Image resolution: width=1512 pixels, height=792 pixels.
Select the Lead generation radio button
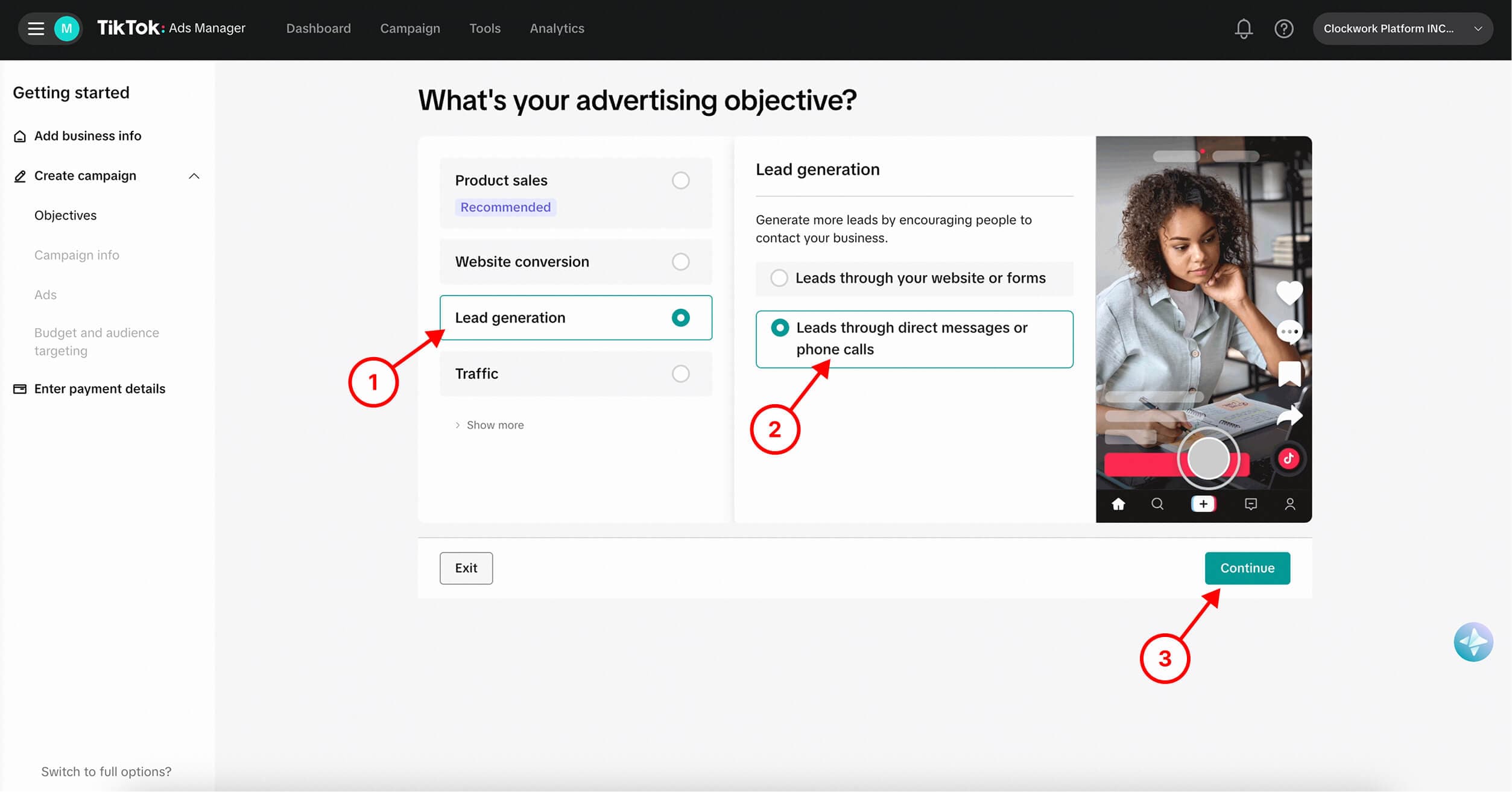[681, 318]
